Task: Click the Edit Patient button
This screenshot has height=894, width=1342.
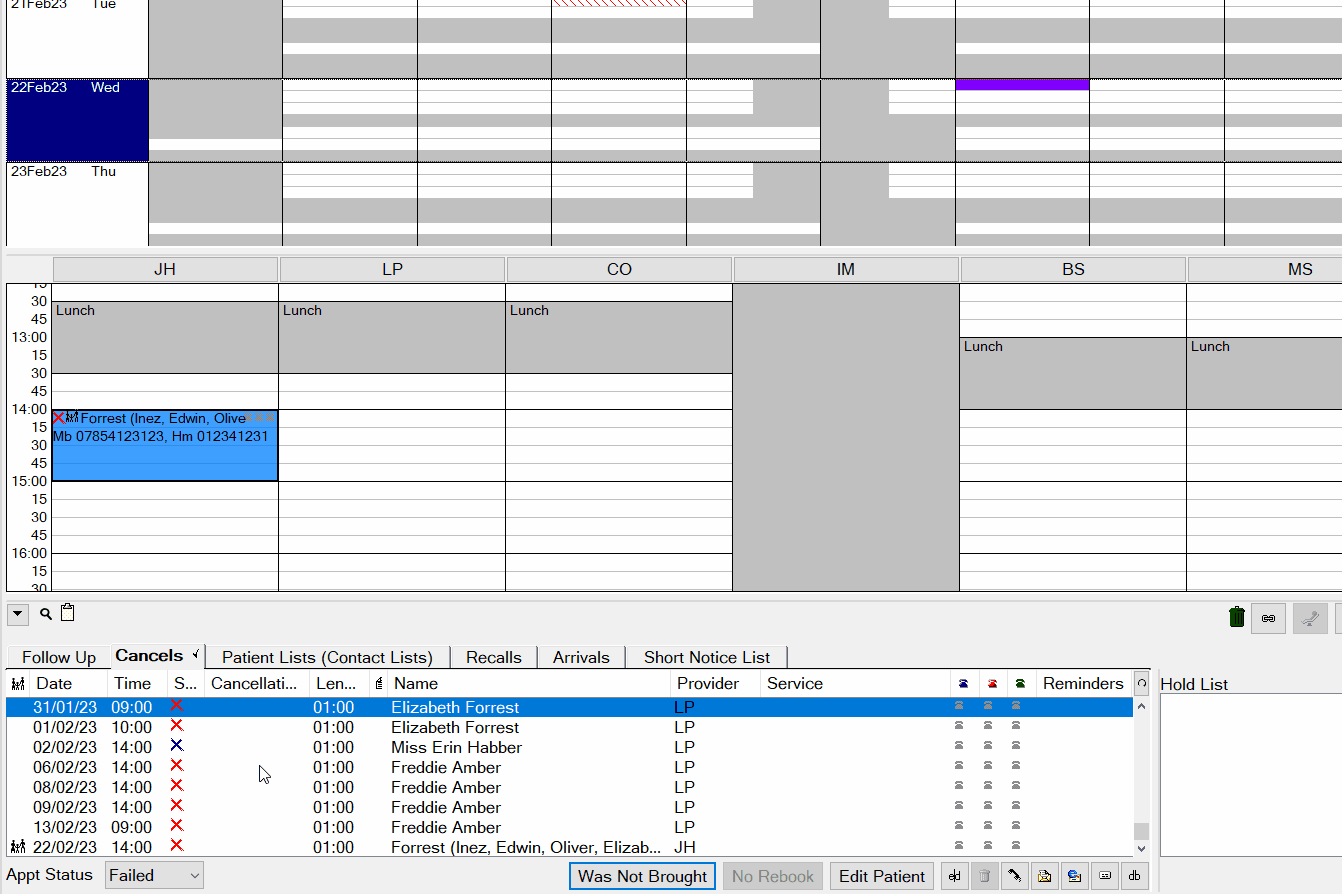Action: pyautogui.click(x=881, y=876)
